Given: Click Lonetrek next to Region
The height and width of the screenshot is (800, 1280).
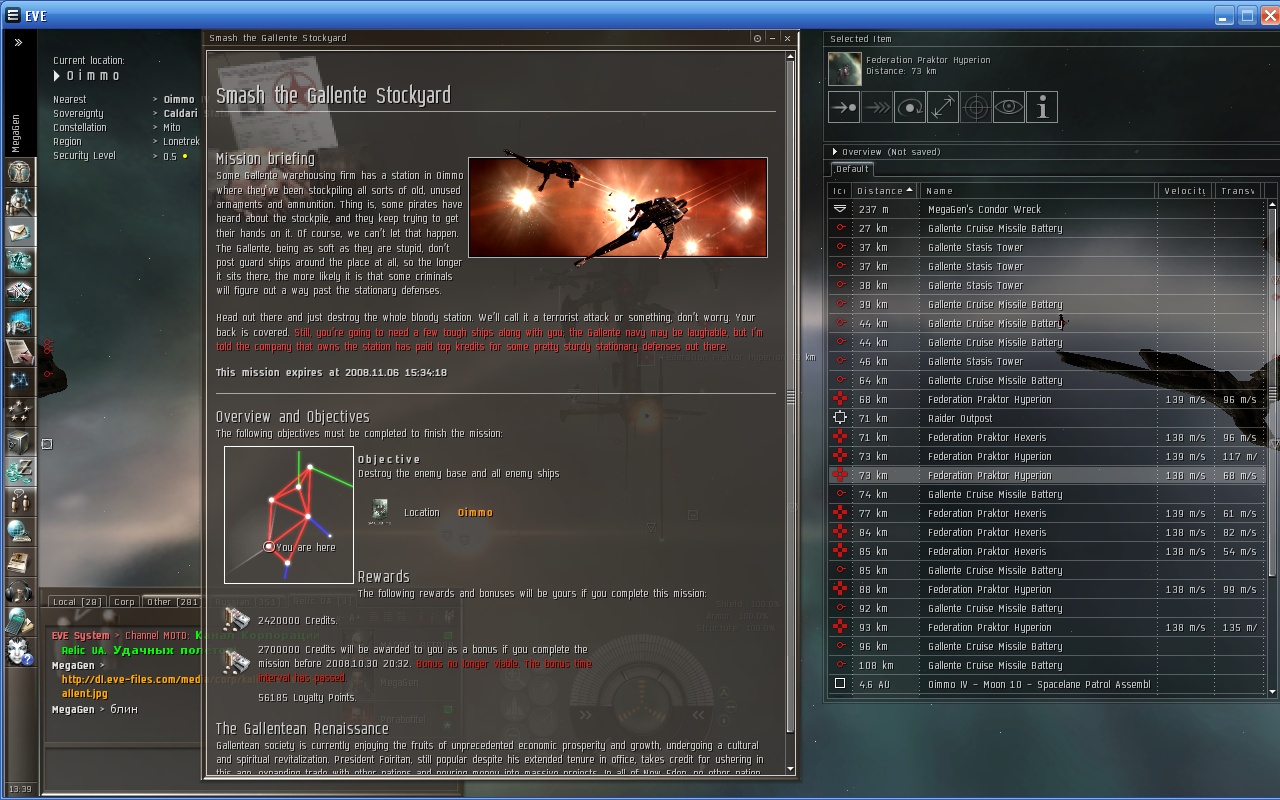Looking at the screenshot, I should 182,141.
